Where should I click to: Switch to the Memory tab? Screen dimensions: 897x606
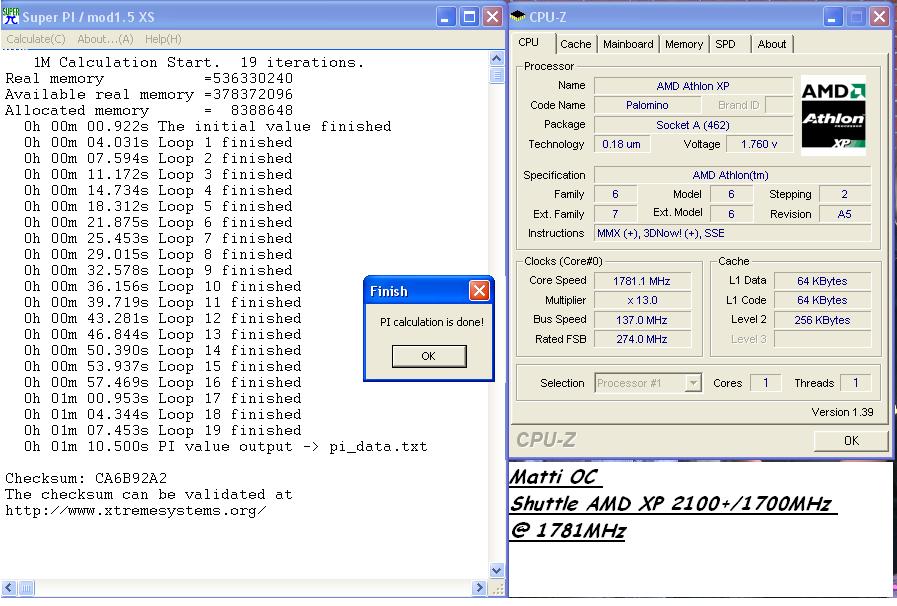coord(684,44)
